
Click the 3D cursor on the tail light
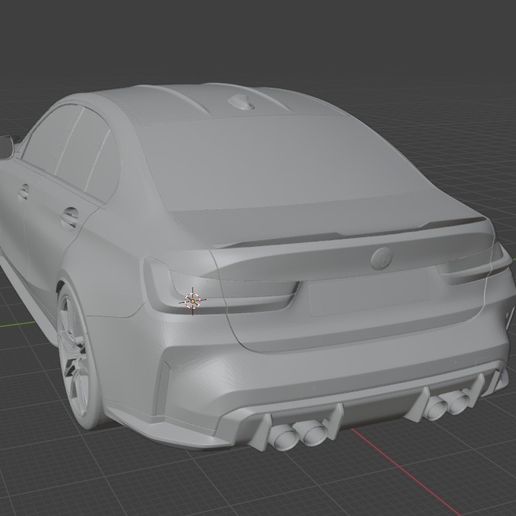[x=193, y=300]
